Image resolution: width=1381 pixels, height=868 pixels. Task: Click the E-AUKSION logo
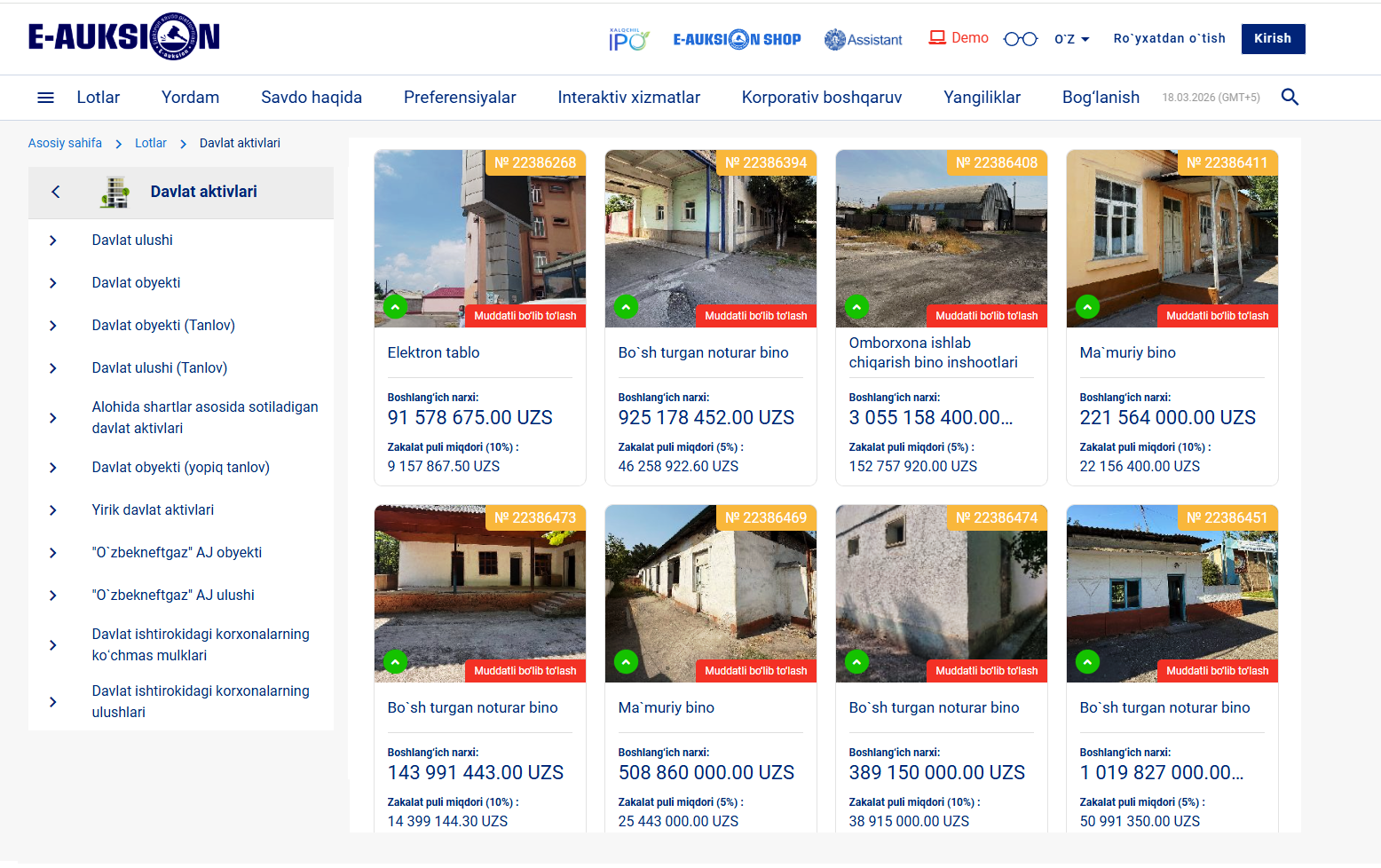point(123,37)
